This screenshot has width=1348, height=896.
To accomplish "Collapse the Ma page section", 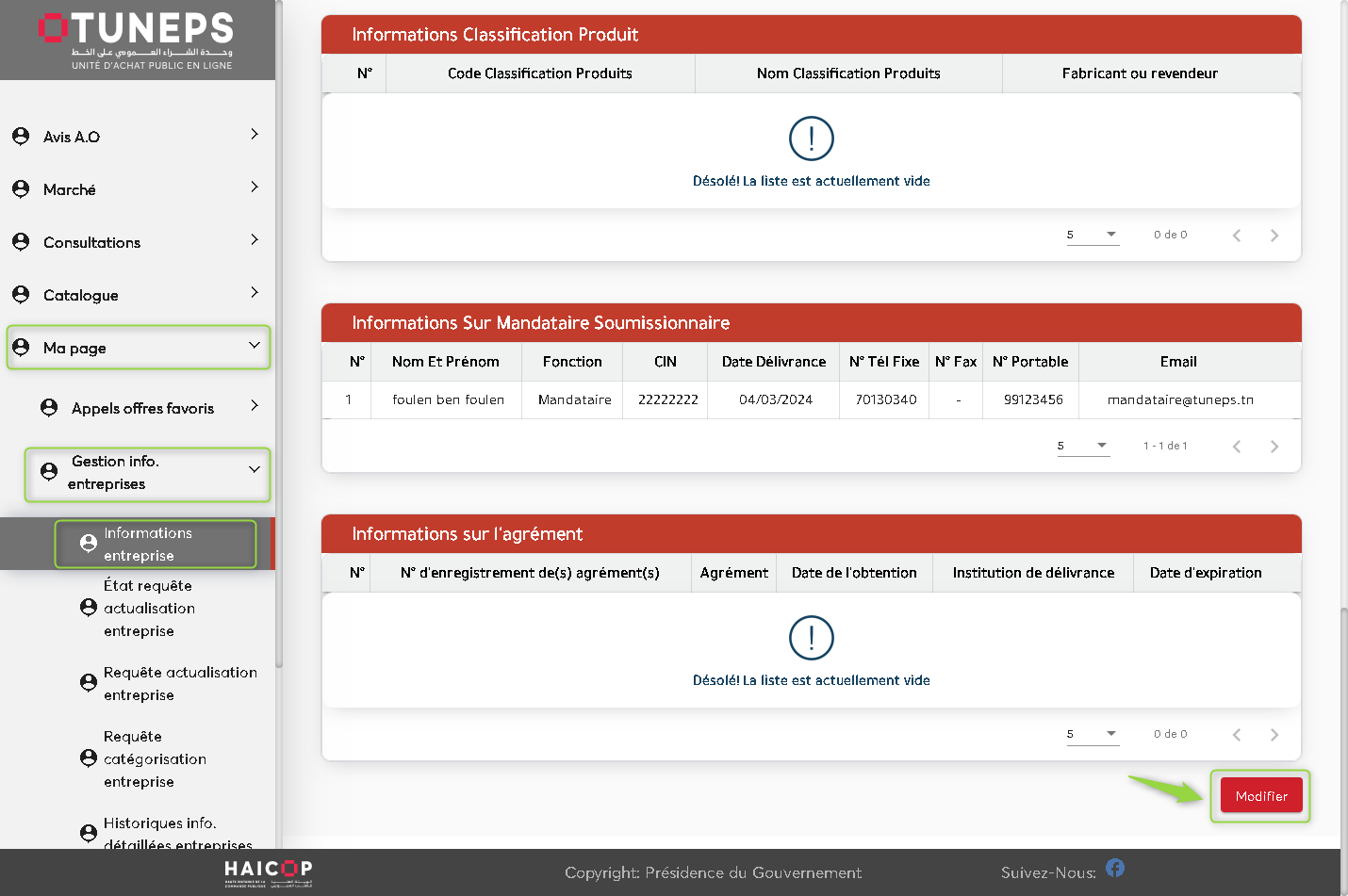I will coord(254,346).
